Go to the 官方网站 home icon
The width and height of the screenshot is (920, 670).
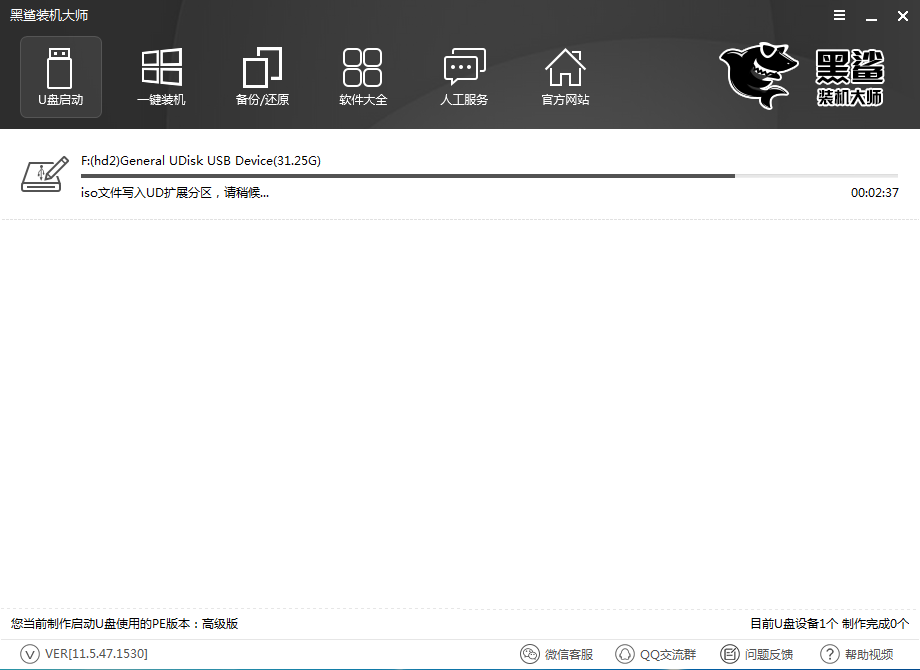click(565, 76)
